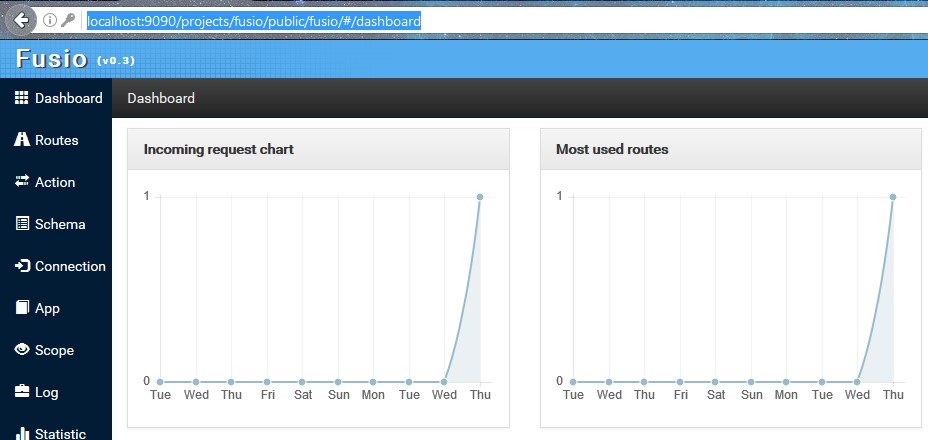Click the App book icon
928x440 pixels.
(x=22, y=307)
